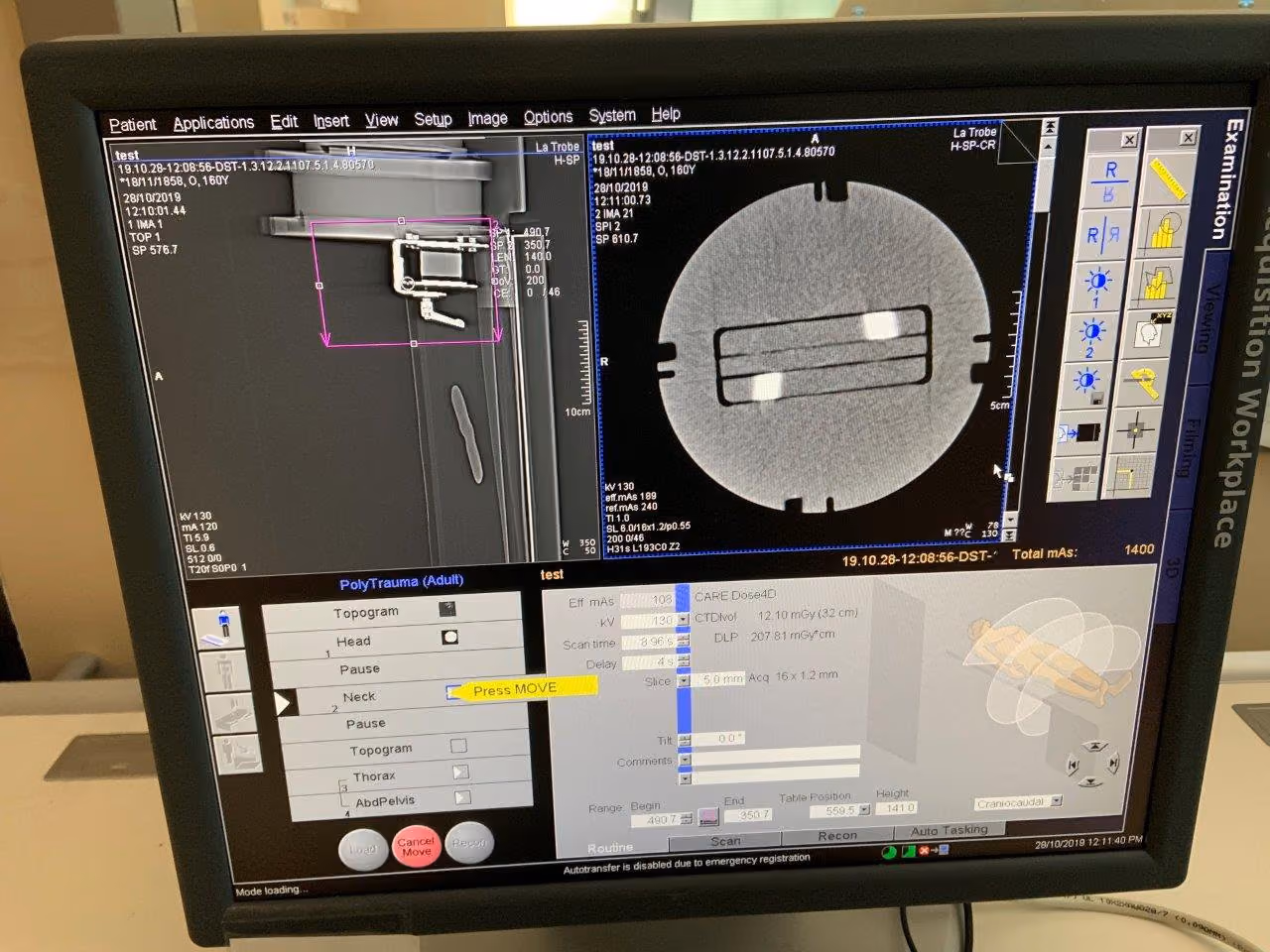
Task: Click the Load button
Action: coord(363,850)
